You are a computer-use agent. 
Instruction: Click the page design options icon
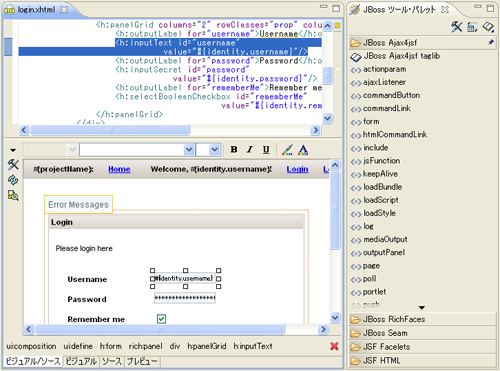click(x=13, y=195)
